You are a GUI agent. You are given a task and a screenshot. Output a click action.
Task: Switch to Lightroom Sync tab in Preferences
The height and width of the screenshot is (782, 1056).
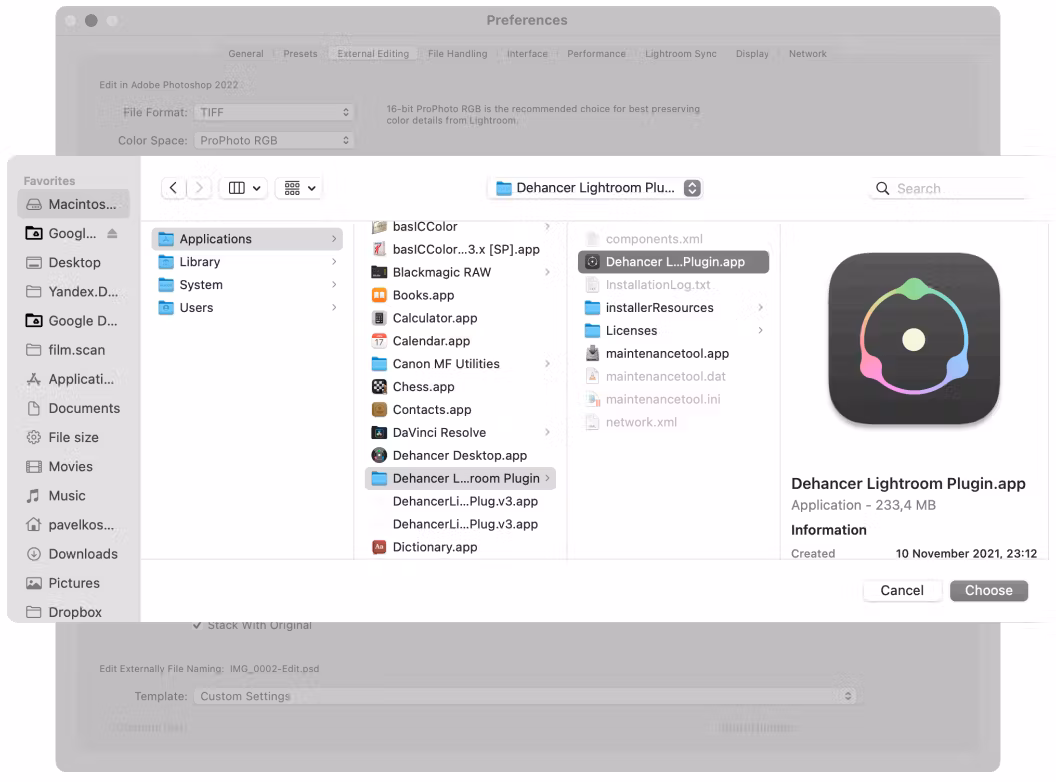click(681, 54)
